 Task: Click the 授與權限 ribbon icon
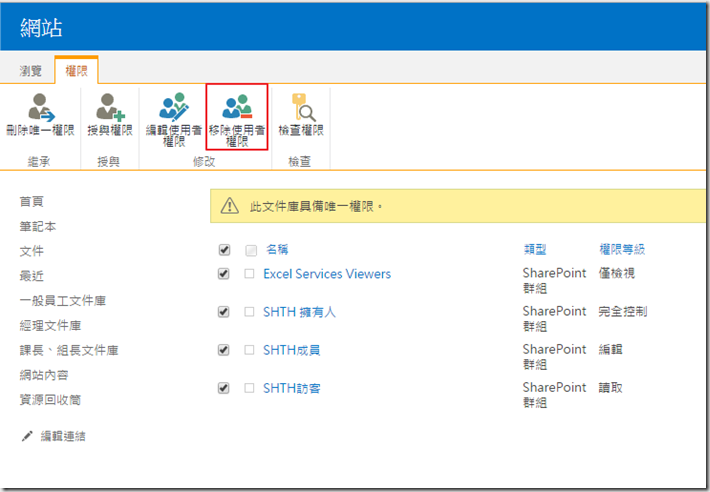click(x=109, y=106)
